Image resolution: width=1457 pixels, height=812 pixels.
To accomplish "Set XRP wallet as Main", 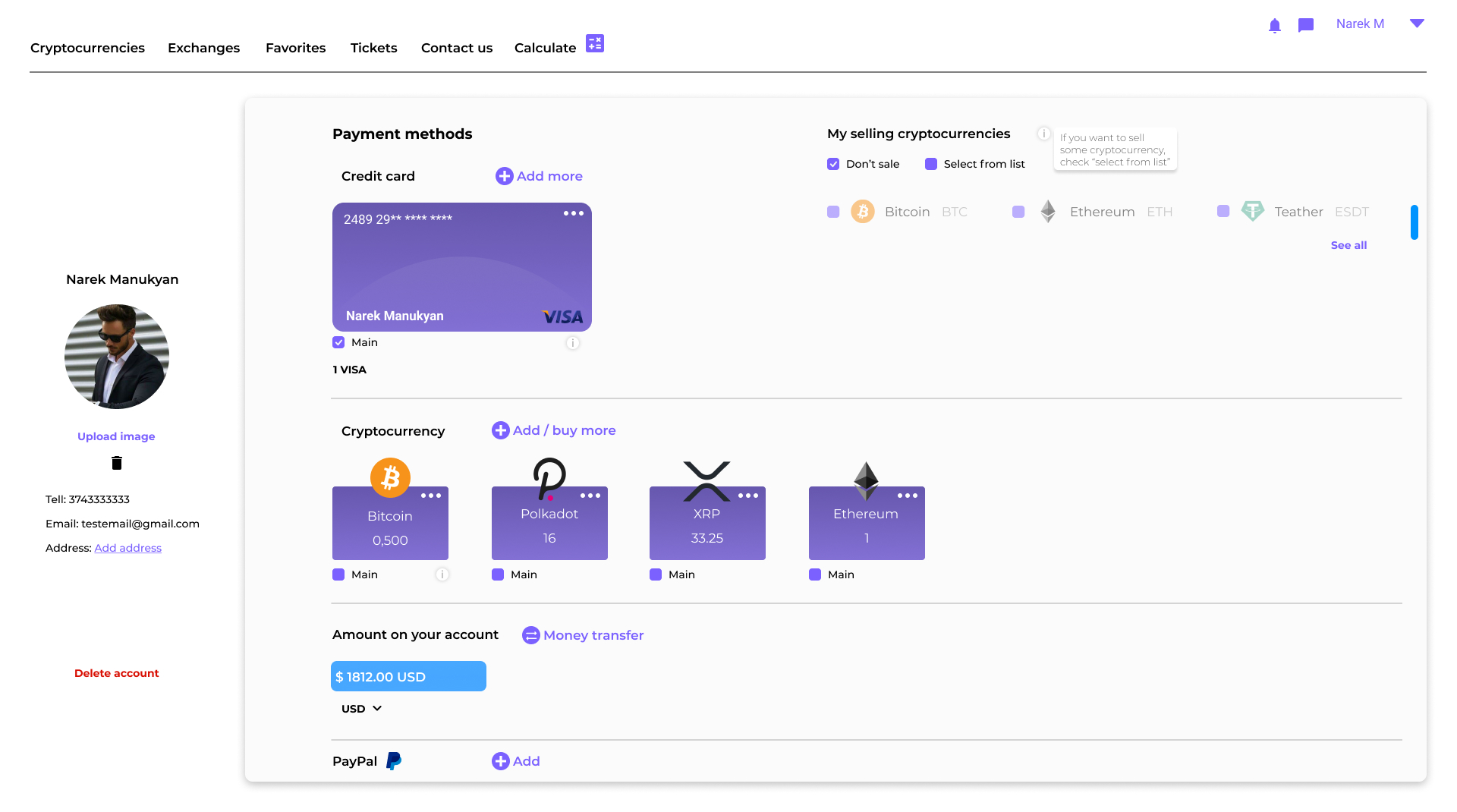I will 656,574.
